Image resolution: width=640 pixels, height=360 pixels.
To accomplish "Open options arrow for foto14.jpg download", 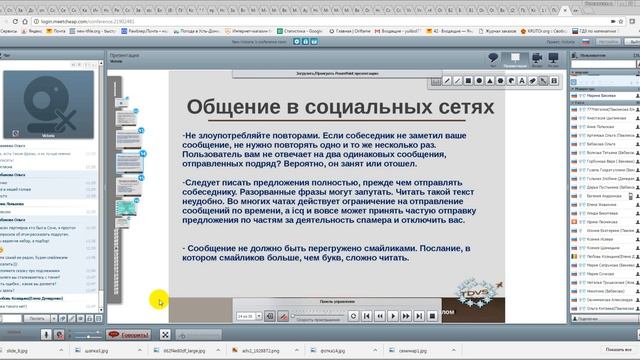I will tap(375, 350).
